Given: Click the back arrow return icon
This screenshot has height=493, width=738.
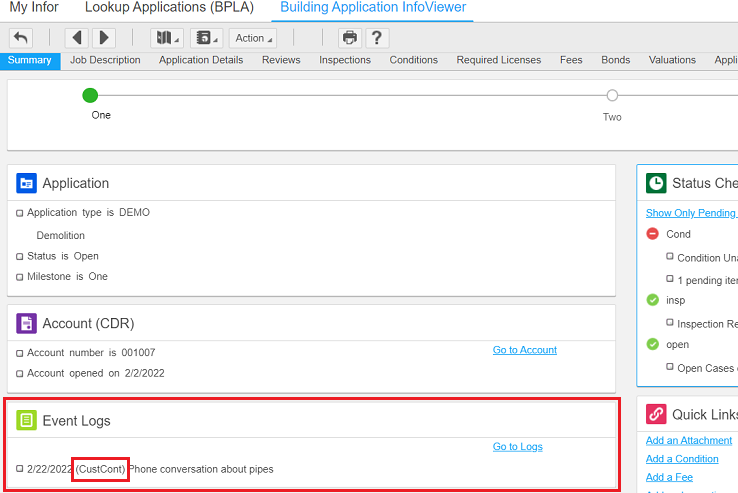Looking at the screenshot, I should [x=21, y=38].
